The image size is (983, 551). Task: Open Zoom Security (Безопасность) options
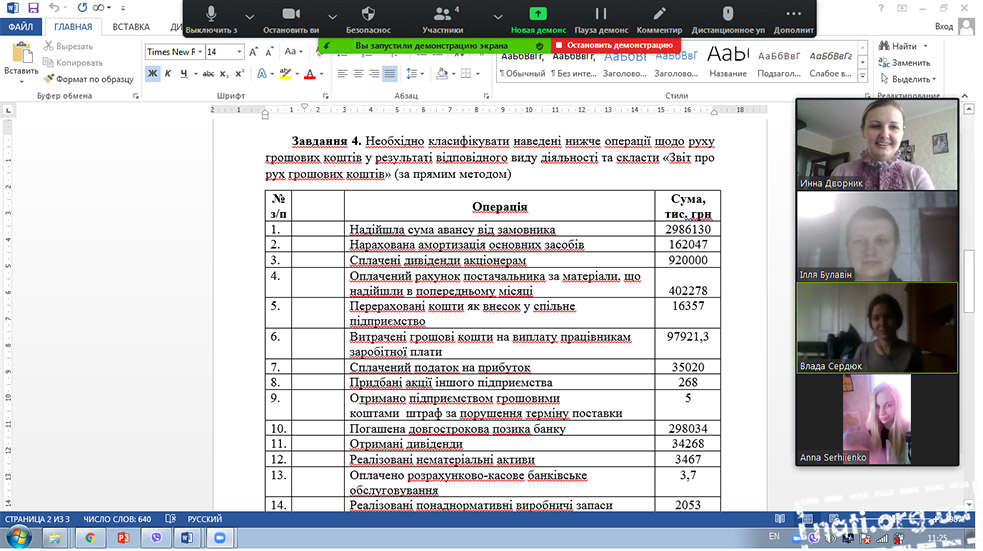coord(368,19)
